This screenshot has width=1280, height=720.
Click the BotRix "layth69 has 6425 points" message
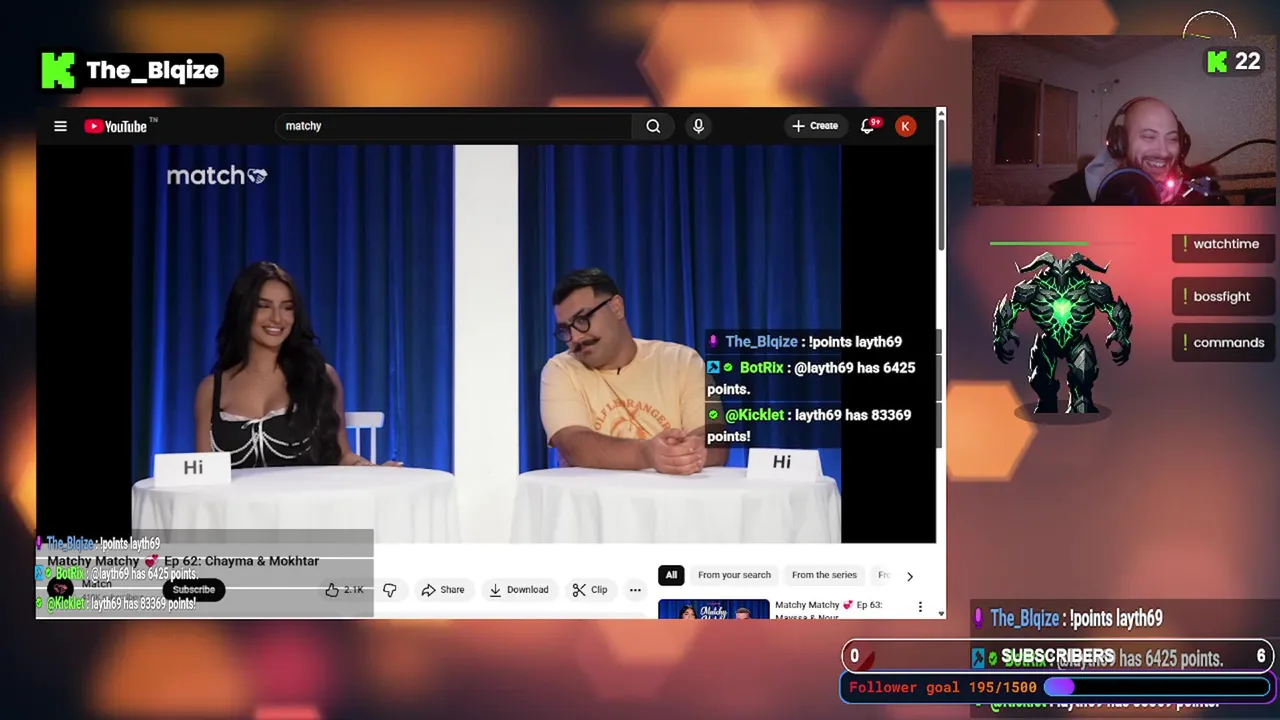point(811,378)
